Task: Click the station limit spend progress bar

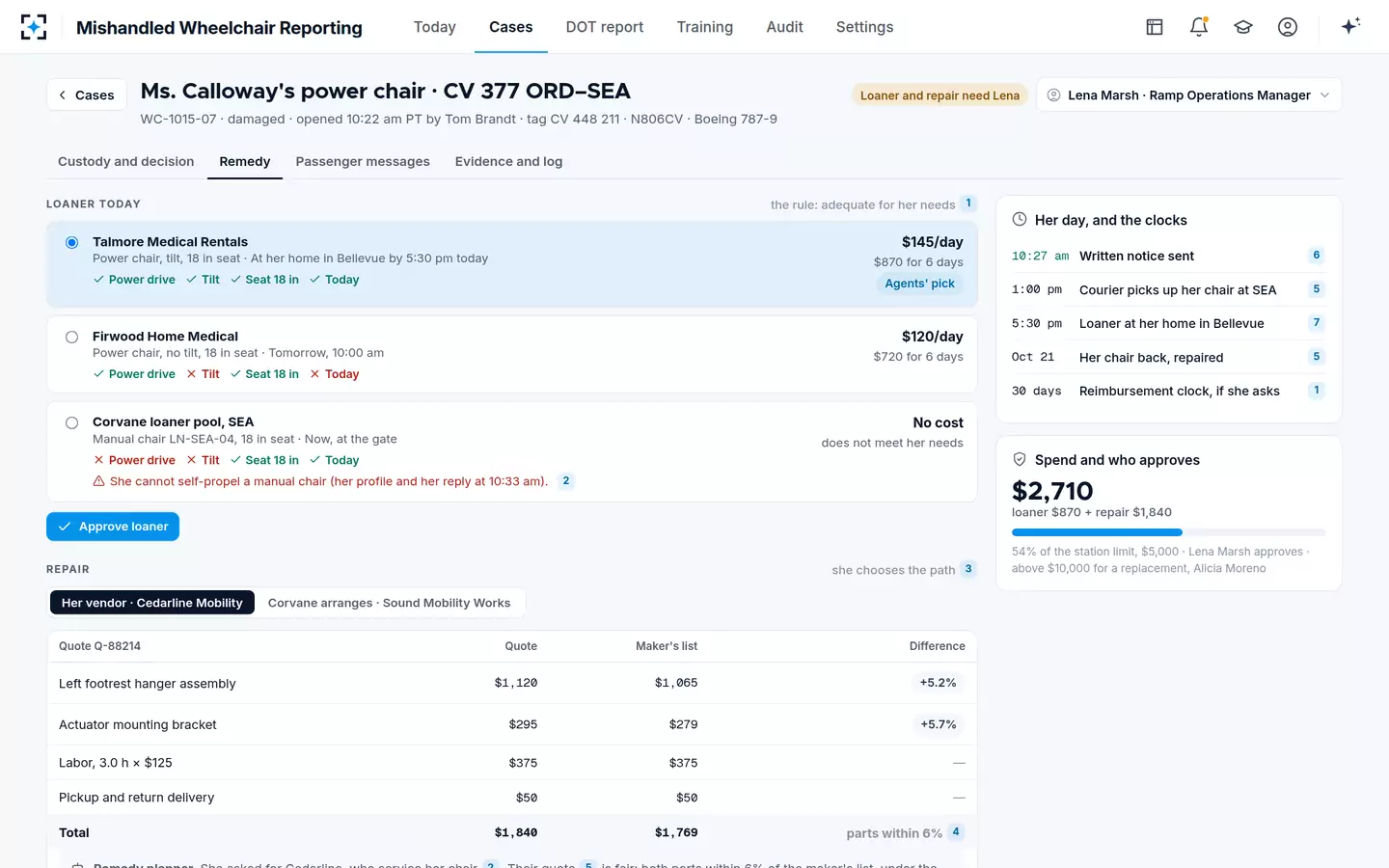Action: (1168, 532)
